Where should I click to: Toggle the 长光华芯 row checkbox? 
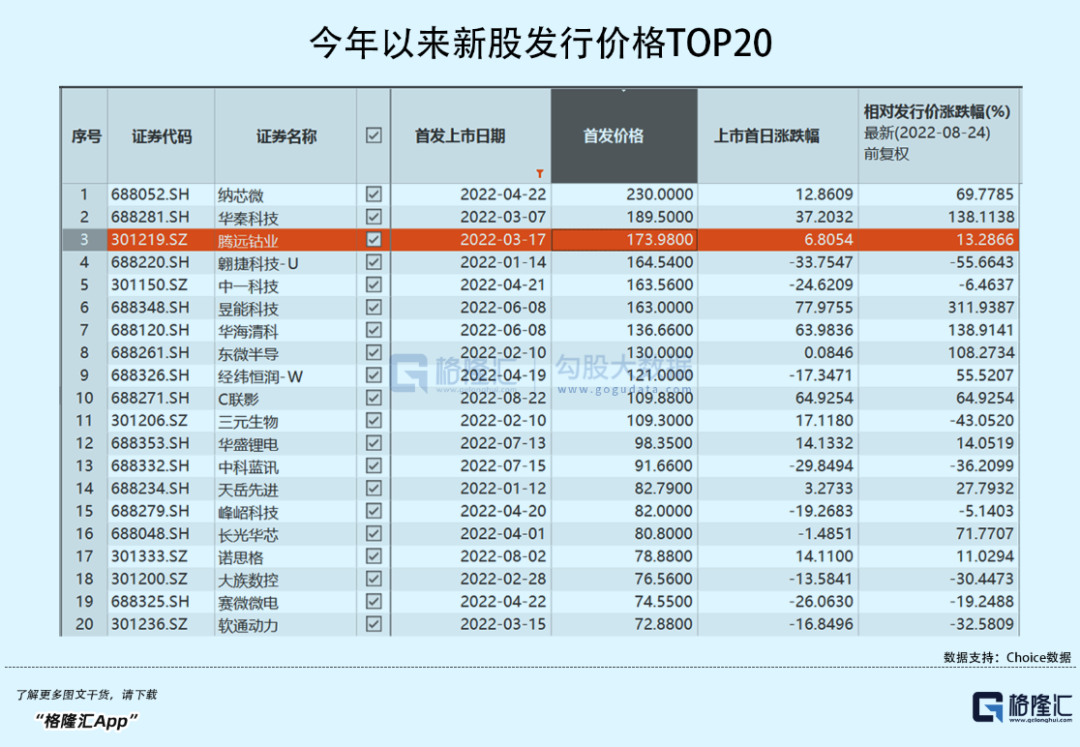click(x=373, y=534)
